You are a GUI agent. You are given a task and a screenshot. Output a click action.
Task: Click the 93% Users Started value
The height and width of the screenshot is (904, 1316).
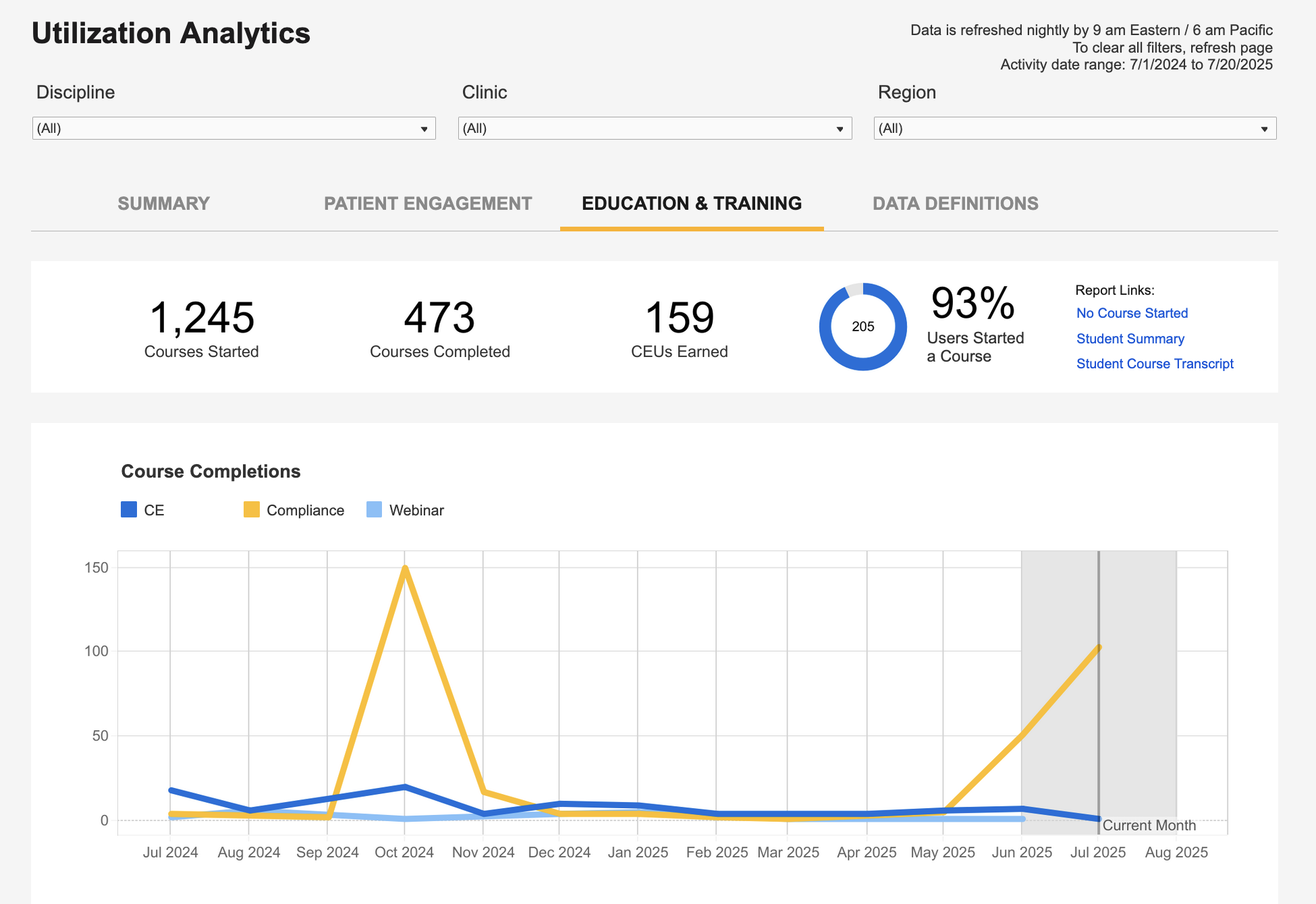coord(972,303)
